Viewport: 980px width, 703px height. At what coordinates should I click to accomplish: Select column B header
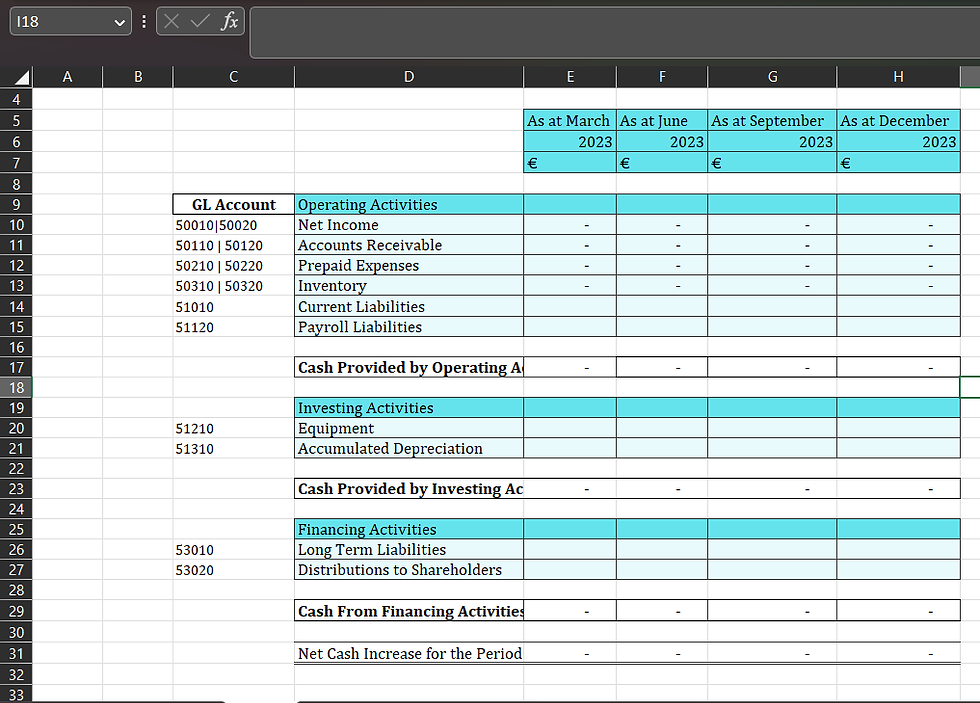click(x=138, y=77)
